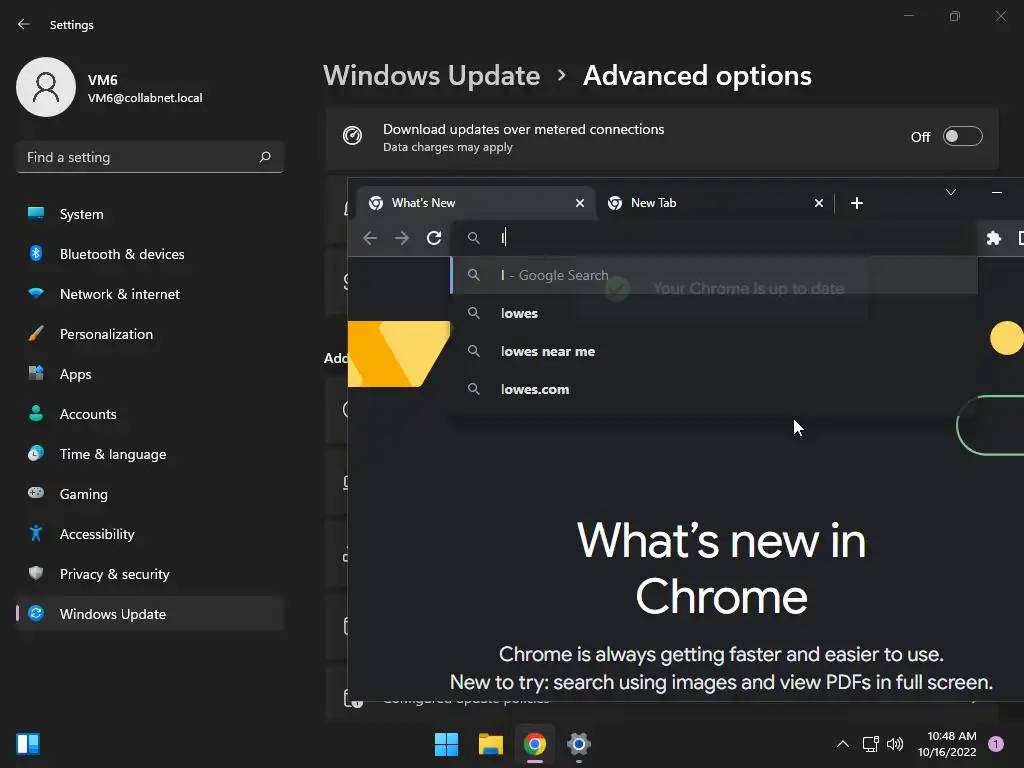Open Accounts settings category
Image resolution: width=1024 pixels, height=768 pixels.
pos(150,414)
